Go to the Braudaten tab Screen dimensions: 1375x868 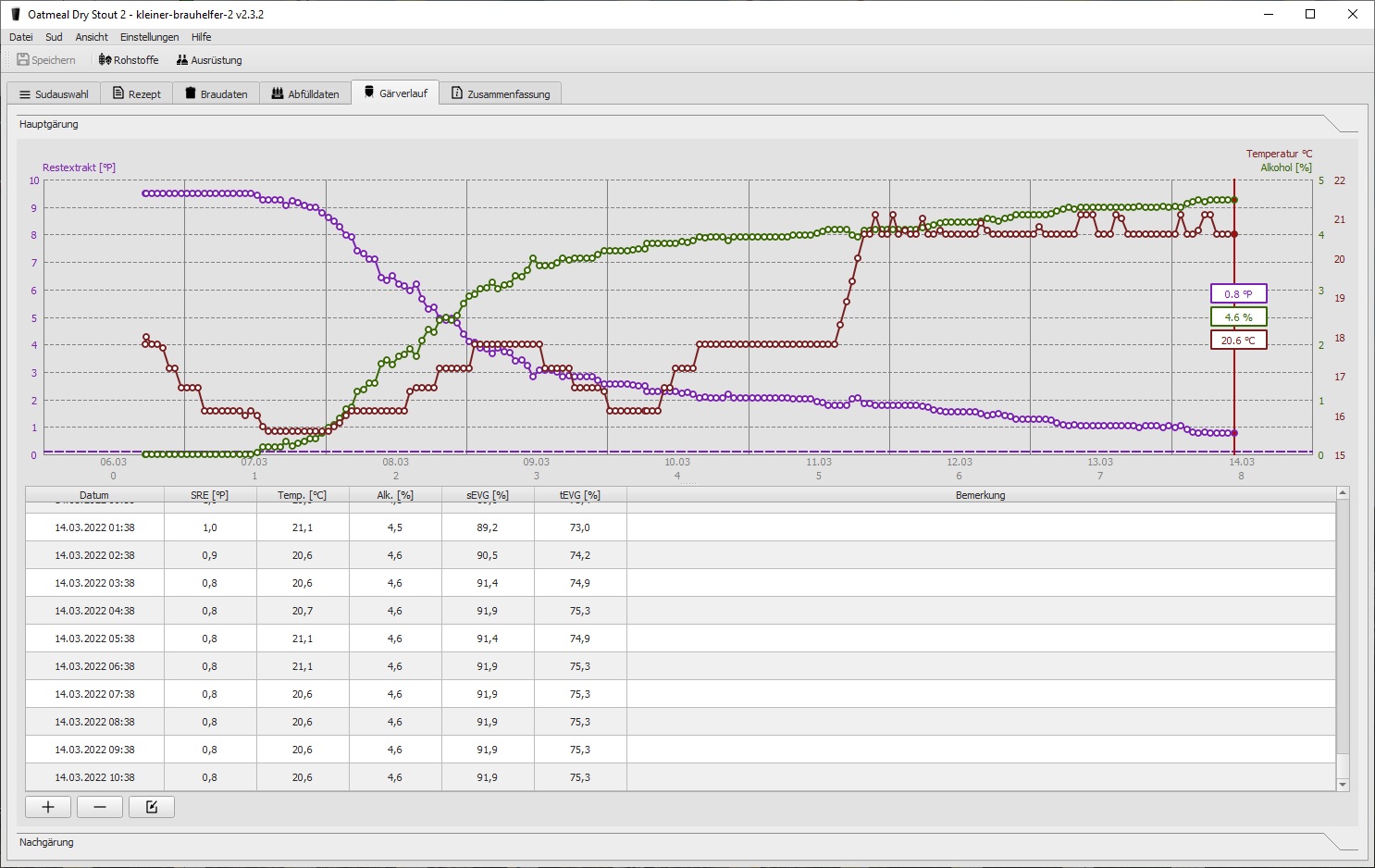pyautogui.click(x=217, y=94)
